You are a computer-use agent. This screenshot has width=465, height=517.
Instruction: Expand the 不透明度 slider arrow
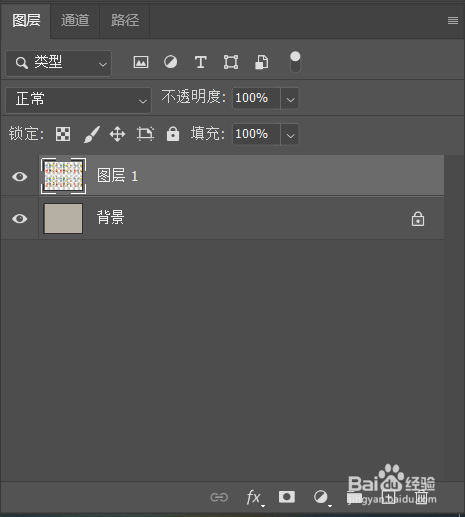290,99
